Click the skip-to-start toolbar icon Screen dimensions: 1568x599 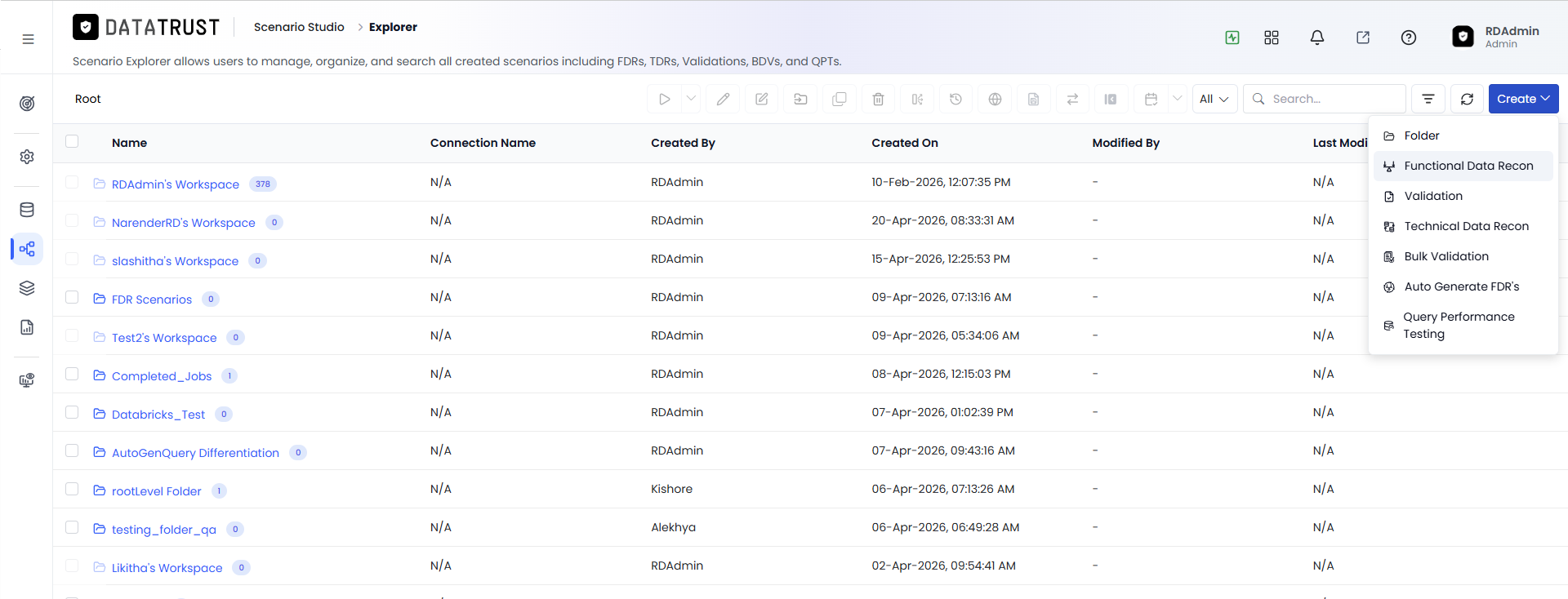tap(1111, 99)
